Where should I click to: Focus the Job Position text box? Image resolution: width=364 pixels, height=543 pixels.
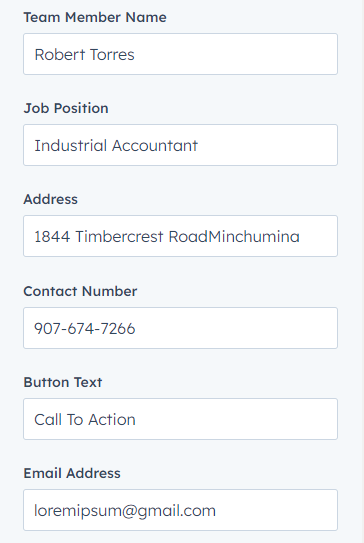pos(180,145)
